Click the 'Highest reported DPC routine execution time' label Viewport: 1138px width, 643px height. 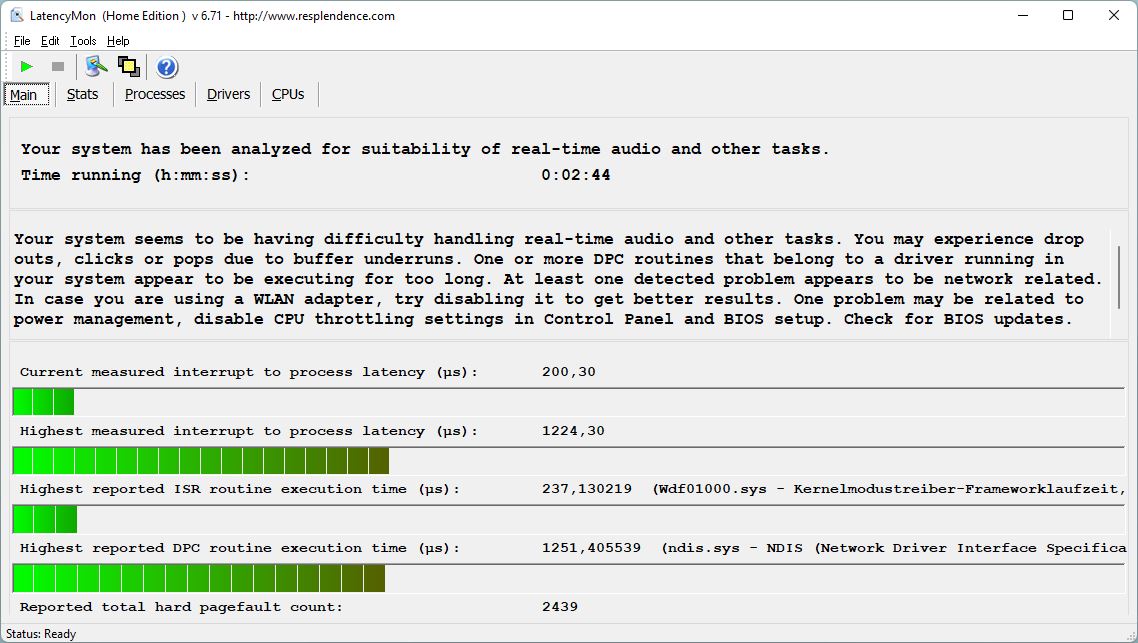coord(240,548)
